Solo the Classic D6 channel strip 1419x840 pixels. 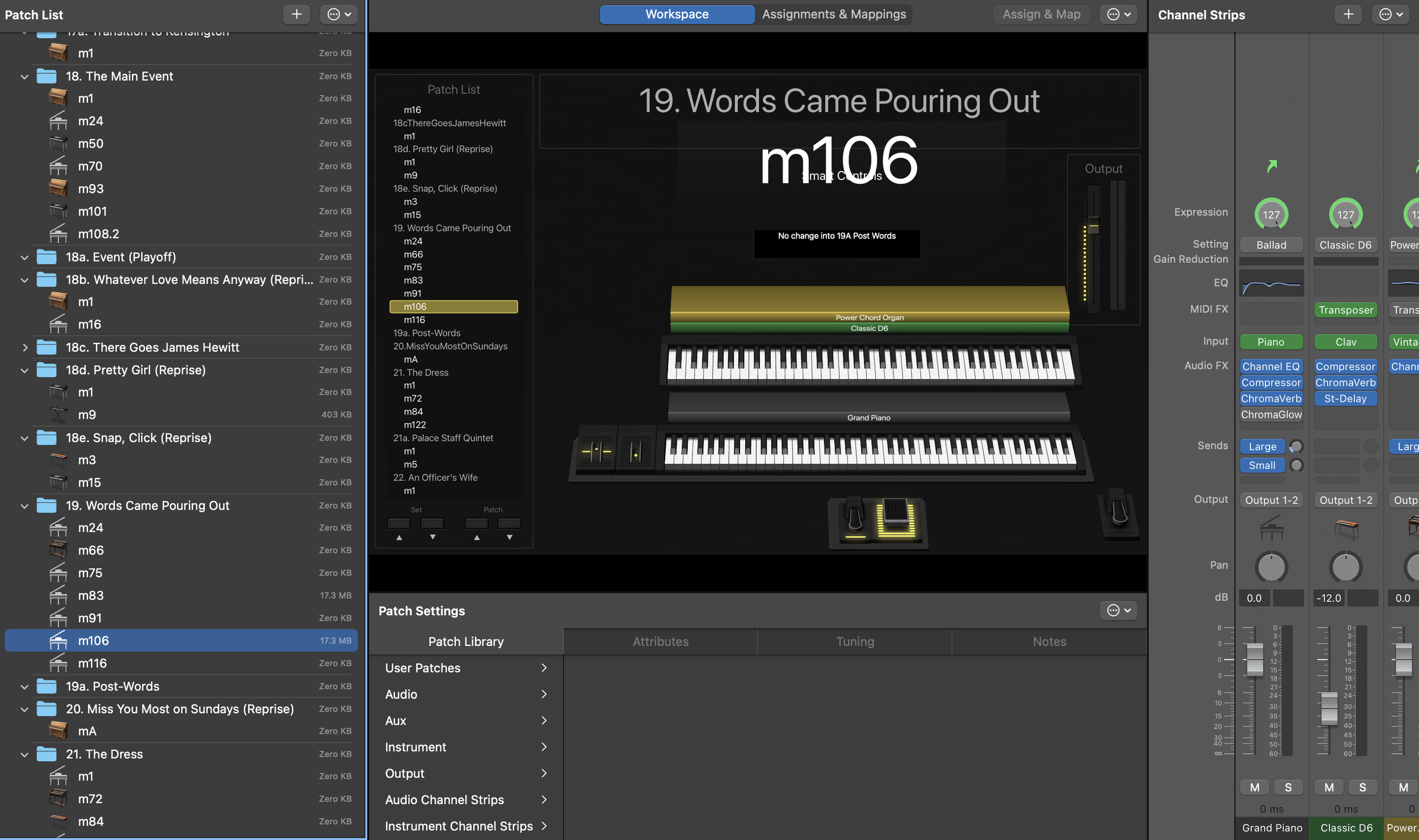[x=1362, y=787]
